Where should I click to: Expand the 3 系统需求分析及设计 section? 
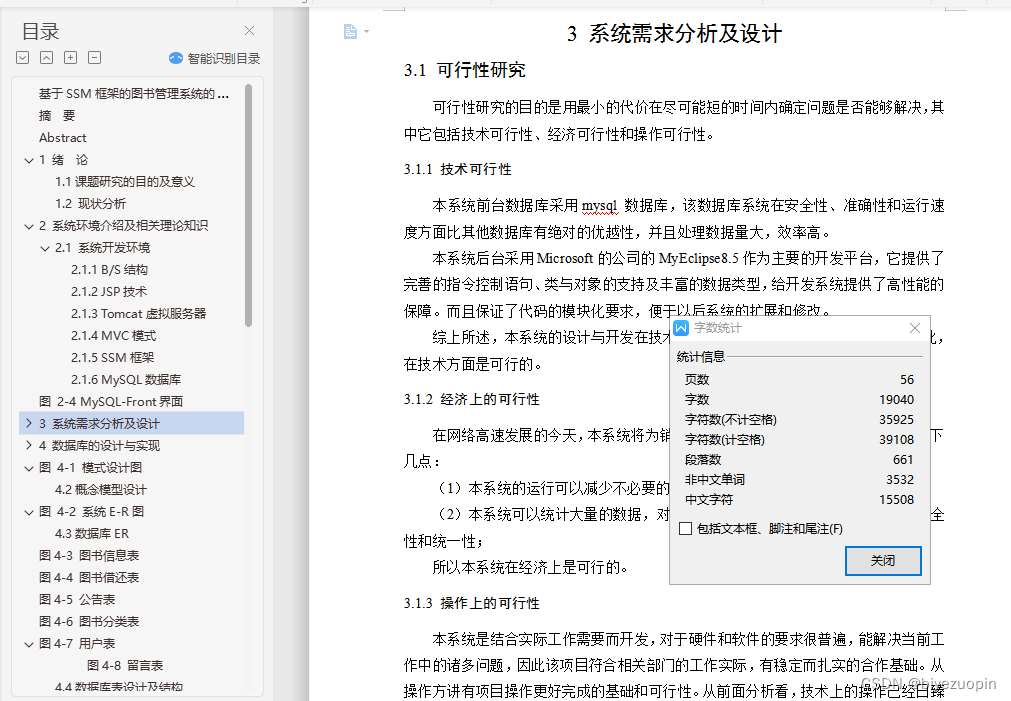click(x=28, y=423)
